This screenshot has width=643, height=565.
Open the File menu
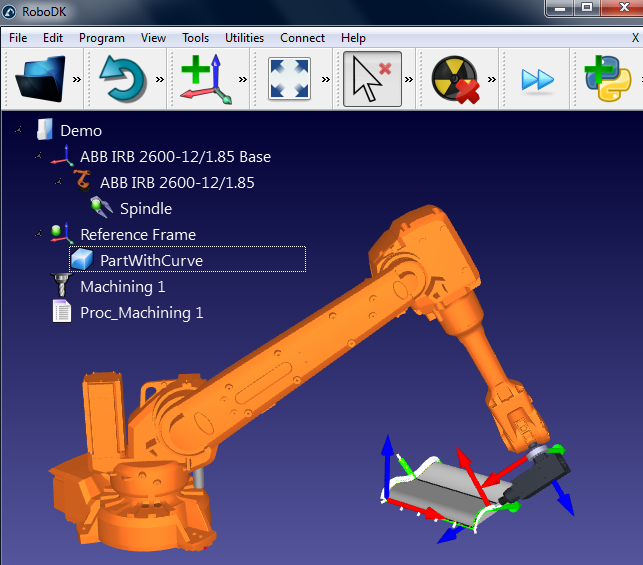(18, 38)
